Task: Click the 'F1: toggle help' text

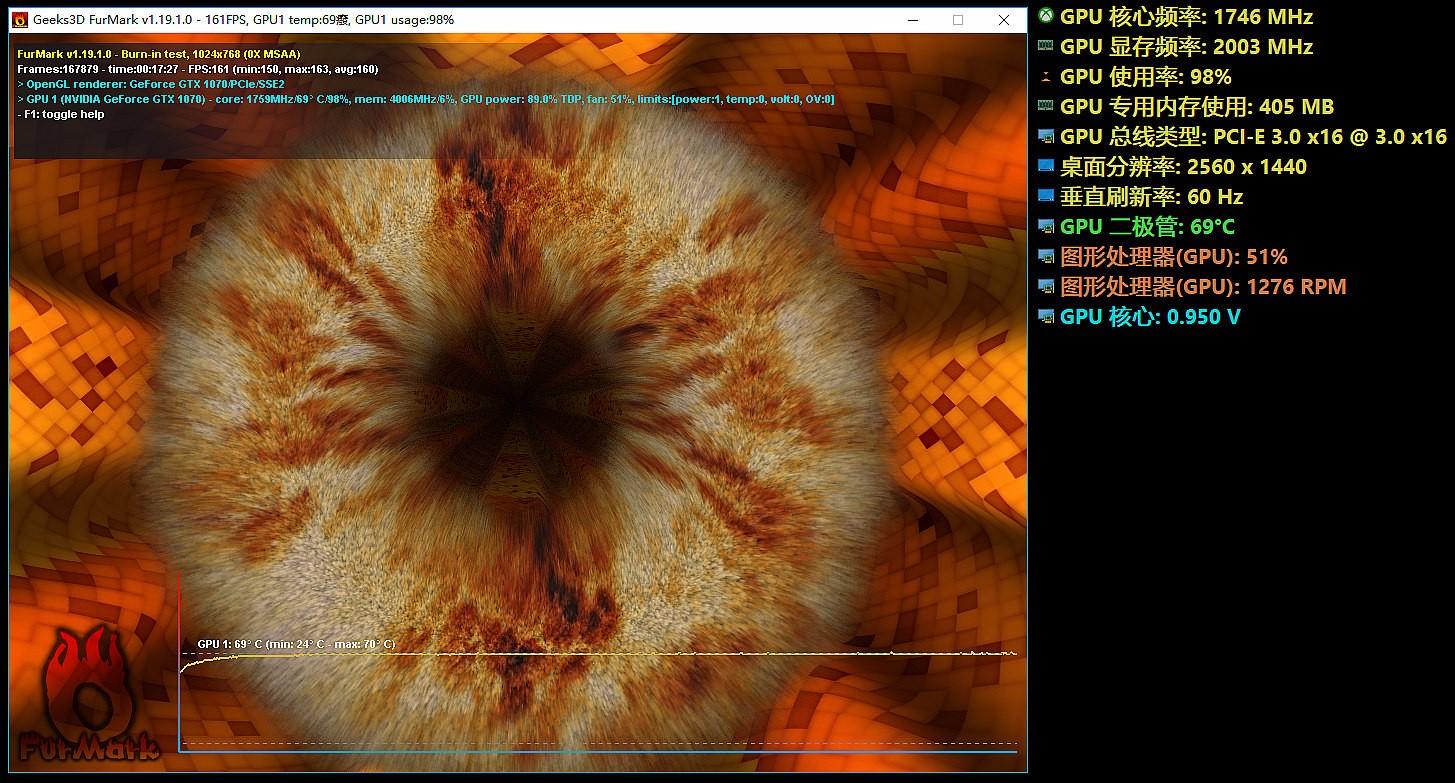Action: (x=61, y=114)
